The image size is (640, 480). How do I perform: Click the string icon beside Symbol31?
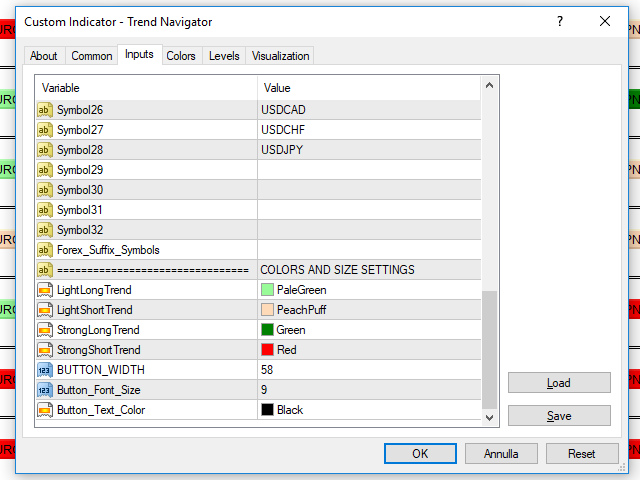(45, 210)
